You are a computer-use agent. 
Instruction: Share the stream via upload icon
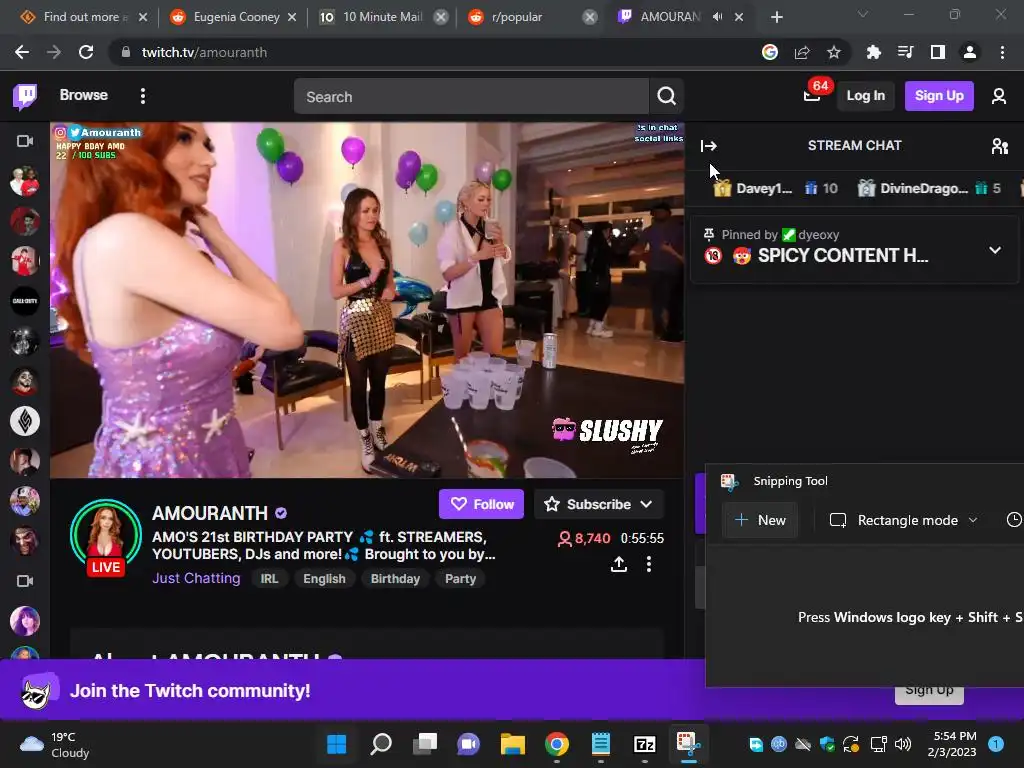618,564
